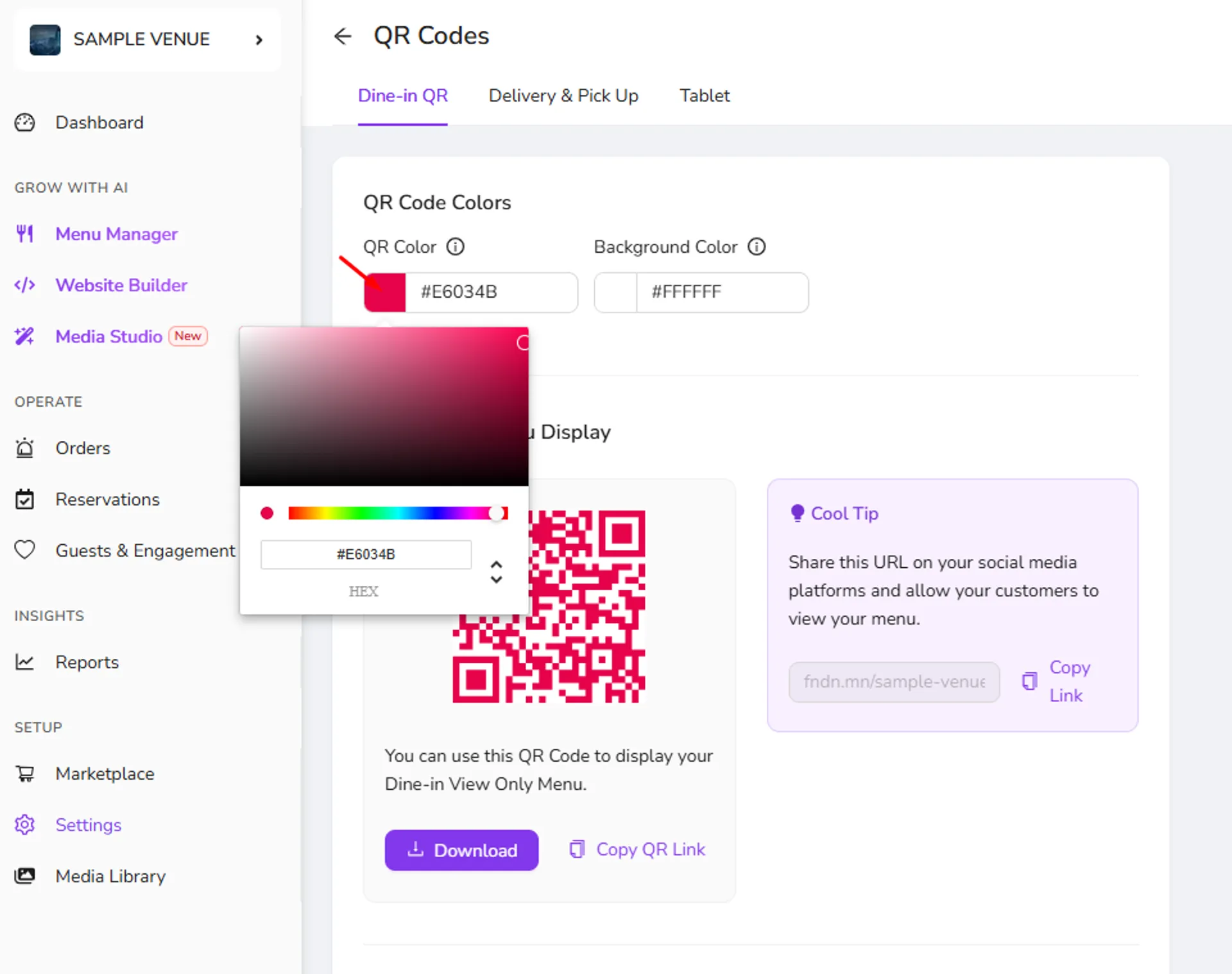Click the Background Color hex input field
Image resolution: width=1232 pixels, height=974 pixels.
click(723, 293)
